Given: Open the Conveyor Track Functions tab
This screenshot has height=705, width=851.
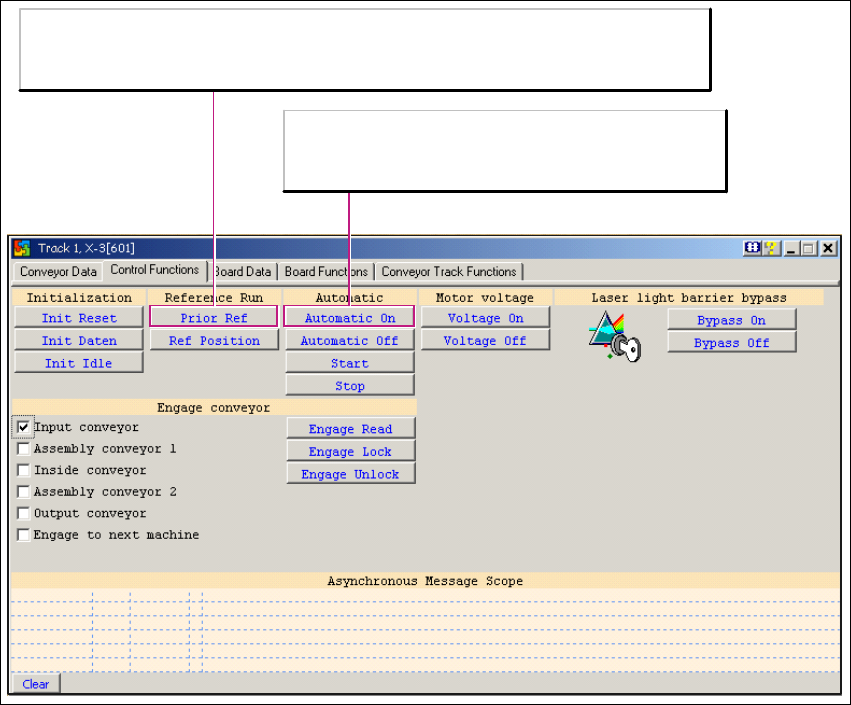Looking at the screenshot, I should (x=449, y=271).
